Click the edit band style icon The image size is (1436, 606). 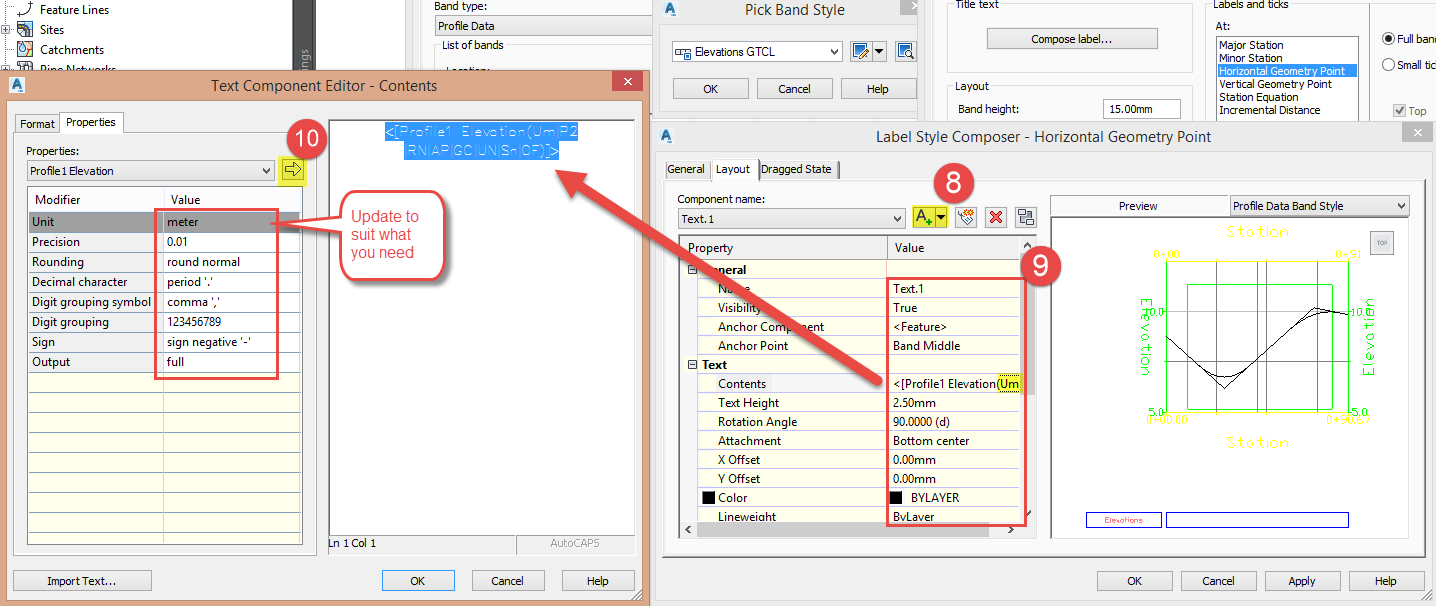[860, 51]
